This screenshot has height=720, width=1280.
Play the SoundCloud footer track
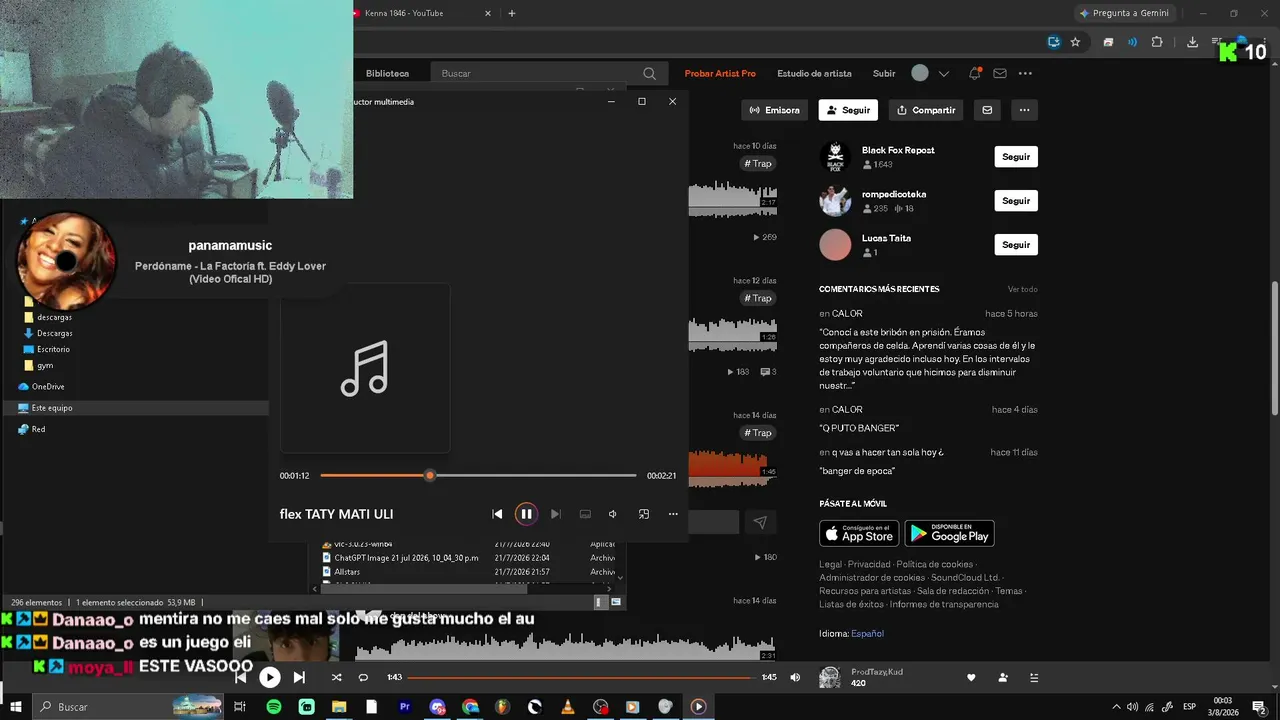pos(270,677)
